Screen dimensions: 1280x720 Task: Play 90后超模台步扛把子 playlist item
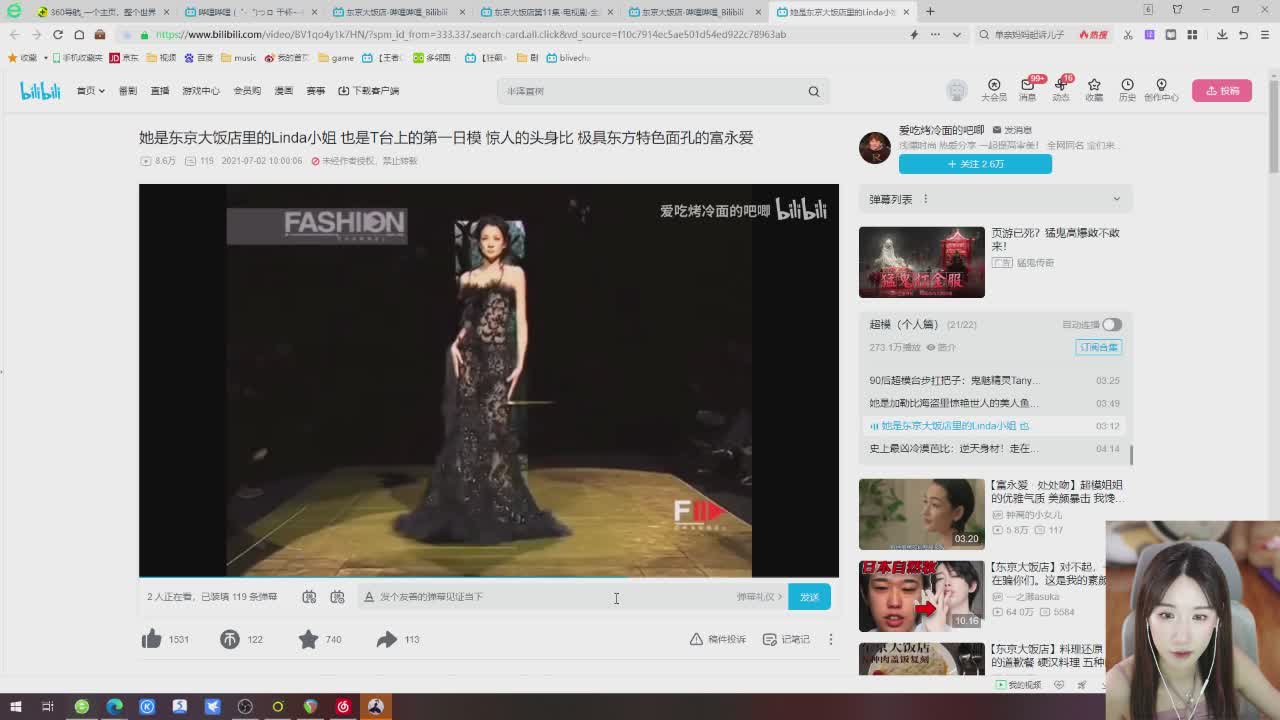994,380
